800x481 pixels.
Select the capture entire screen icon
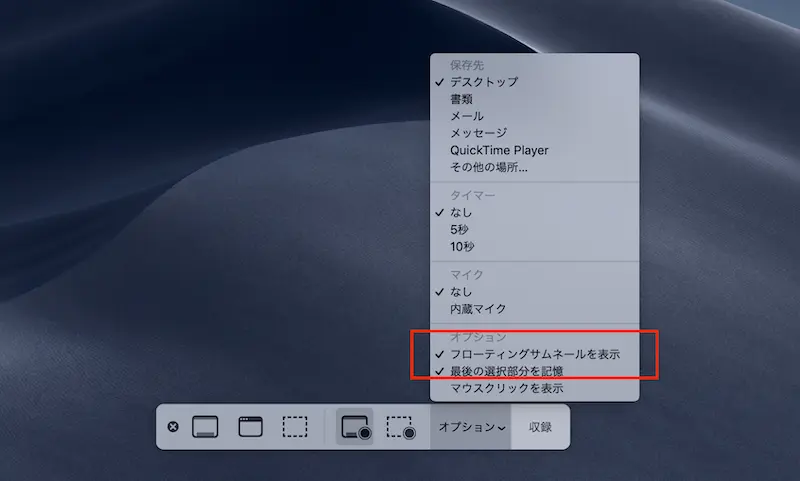205,427
